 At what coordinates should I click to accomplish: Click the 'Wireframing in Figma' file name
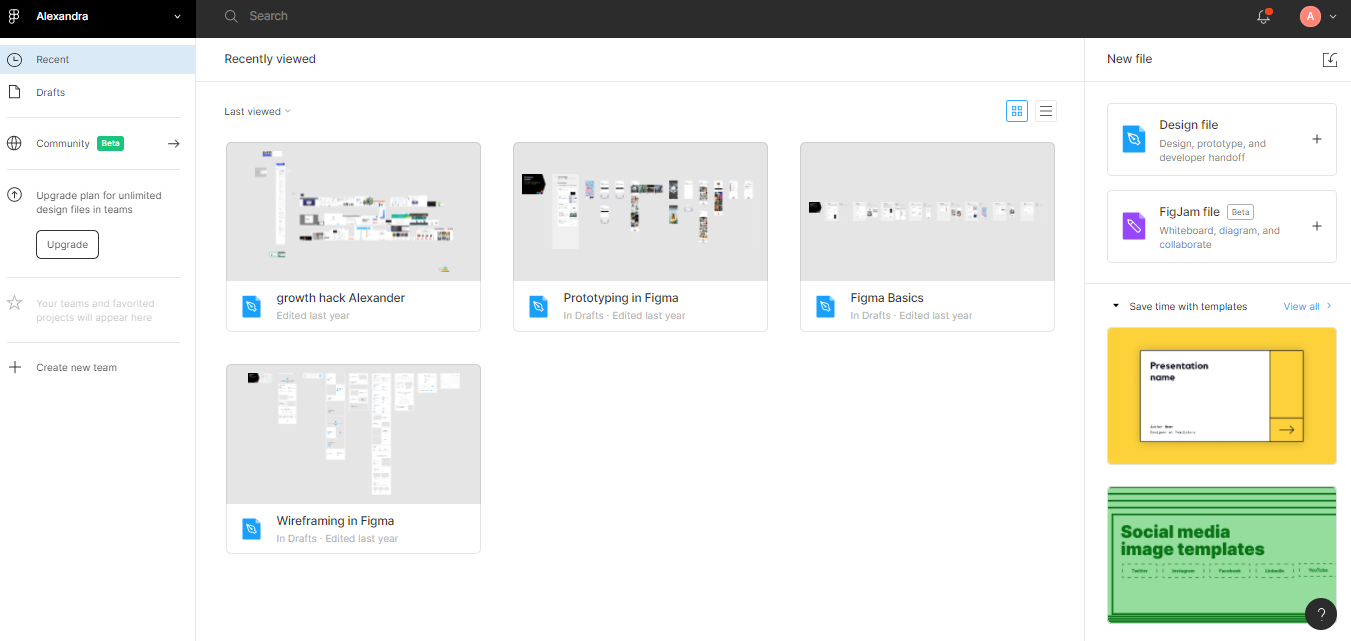point(335,521)
